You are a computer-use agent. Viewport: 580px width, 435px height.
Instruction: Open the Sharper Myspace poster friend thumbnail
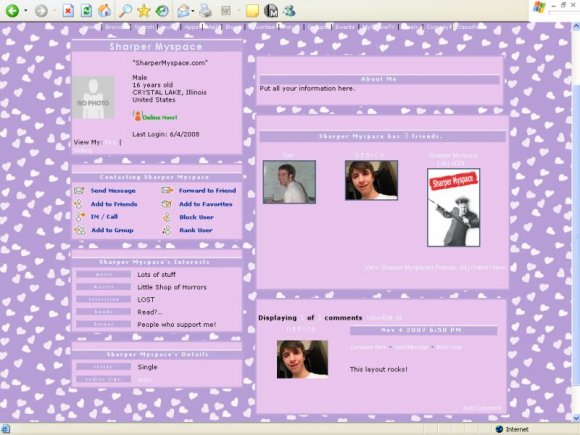(453, 208)
